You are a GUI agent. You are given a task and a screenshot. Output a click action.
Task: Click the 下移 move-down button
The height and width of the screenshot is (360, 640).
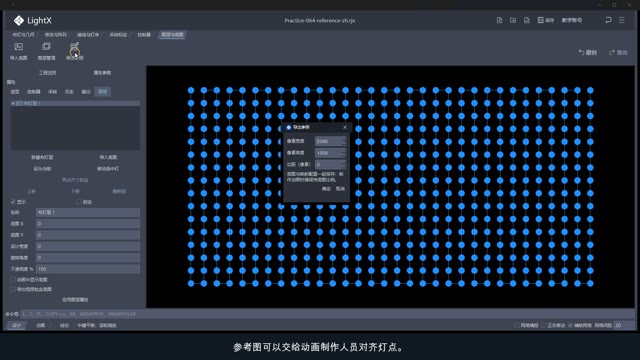(x=75, y=191)
